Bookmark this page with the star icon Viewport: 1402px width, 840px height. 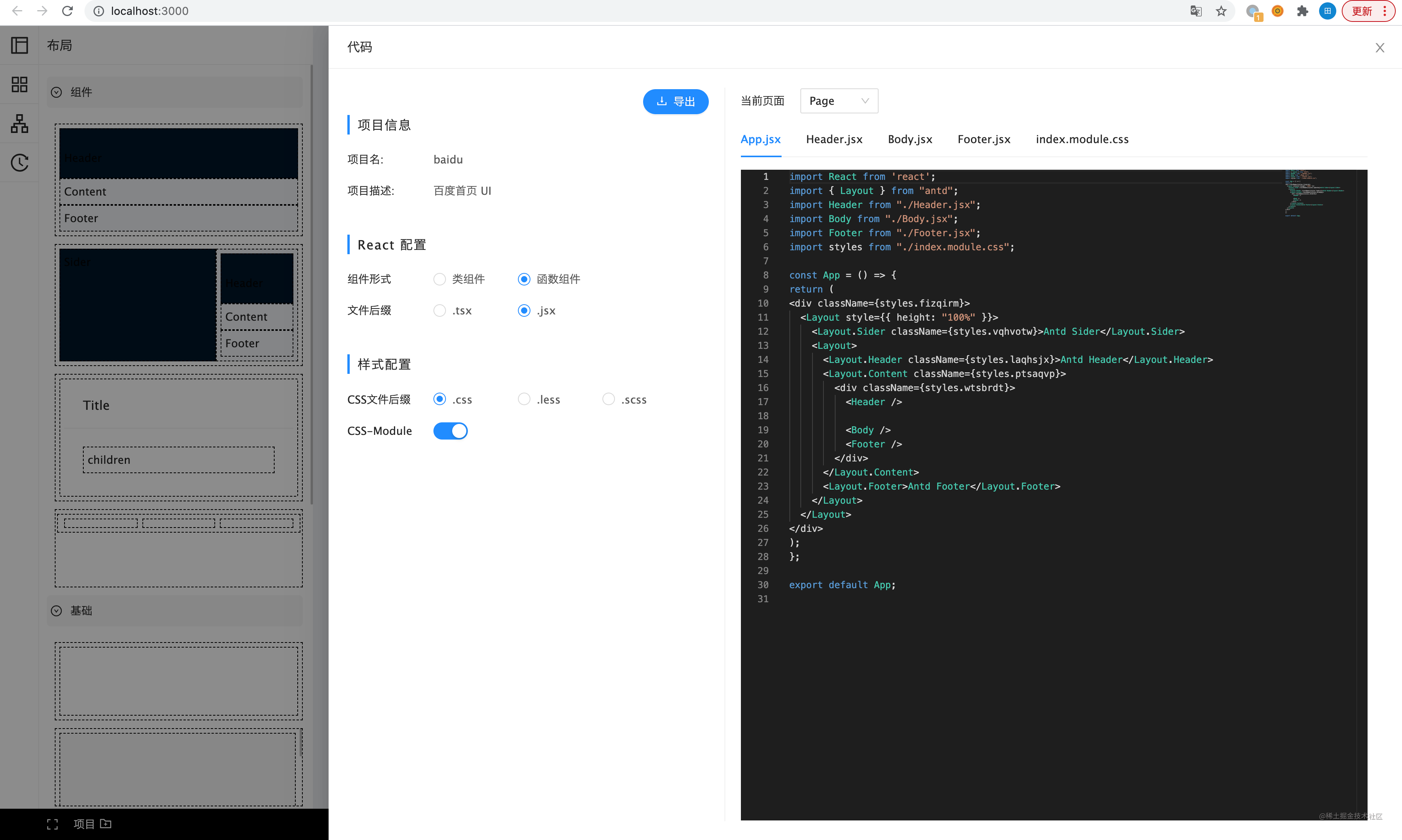(x=1221, y=11)
